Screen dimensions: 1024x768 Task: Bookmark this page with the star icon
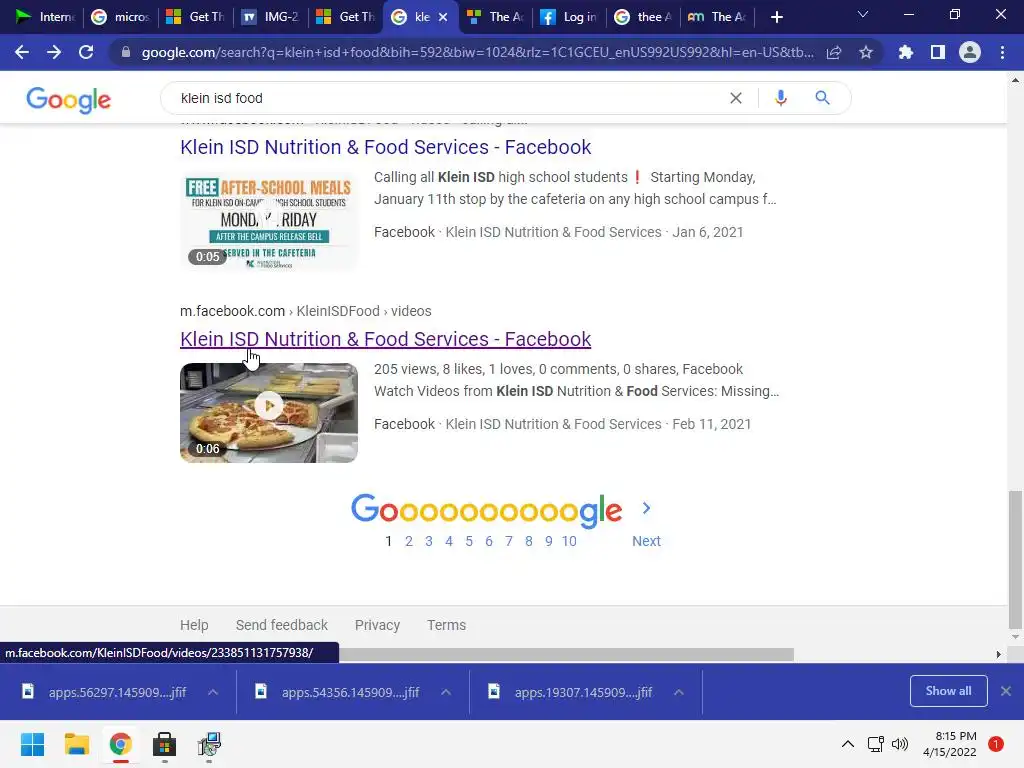pos(866,52)
